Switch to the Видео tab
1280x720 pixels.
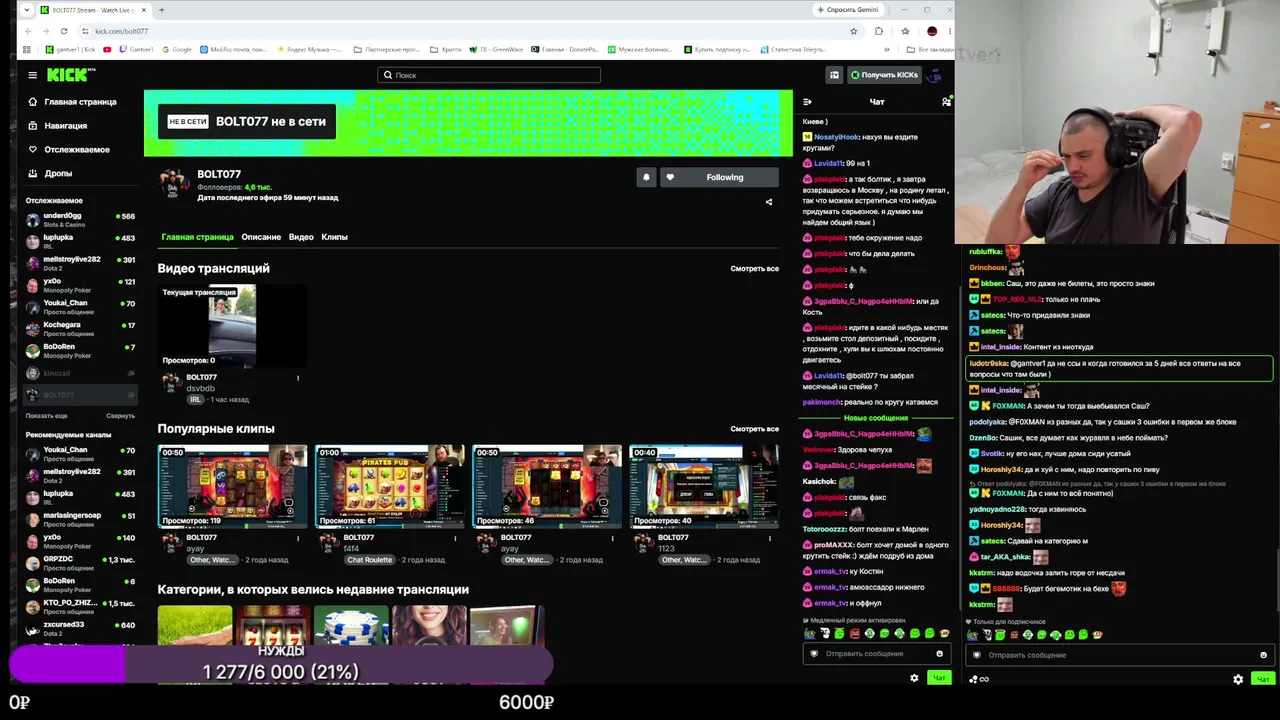point(301,237)
